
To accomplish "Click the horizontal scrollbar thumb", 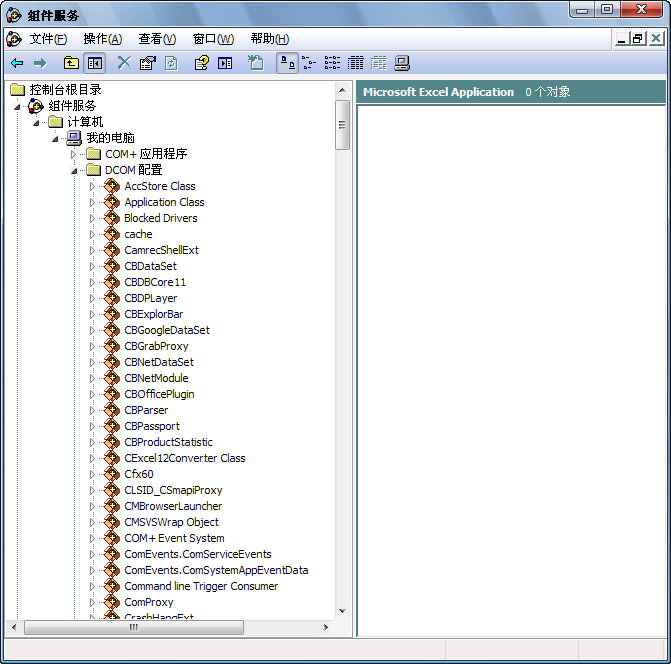I will (x=134, y=627).
